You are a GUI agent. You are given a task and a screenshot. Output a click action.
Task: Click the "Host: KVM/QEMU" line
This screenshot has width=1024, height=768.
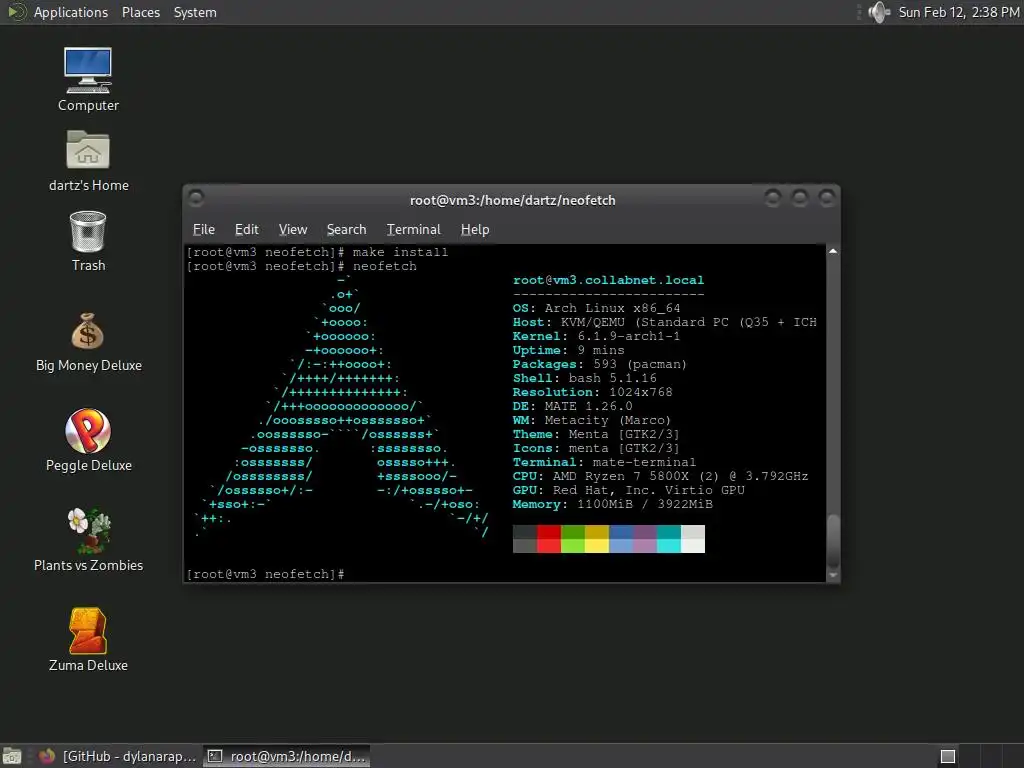664,322
